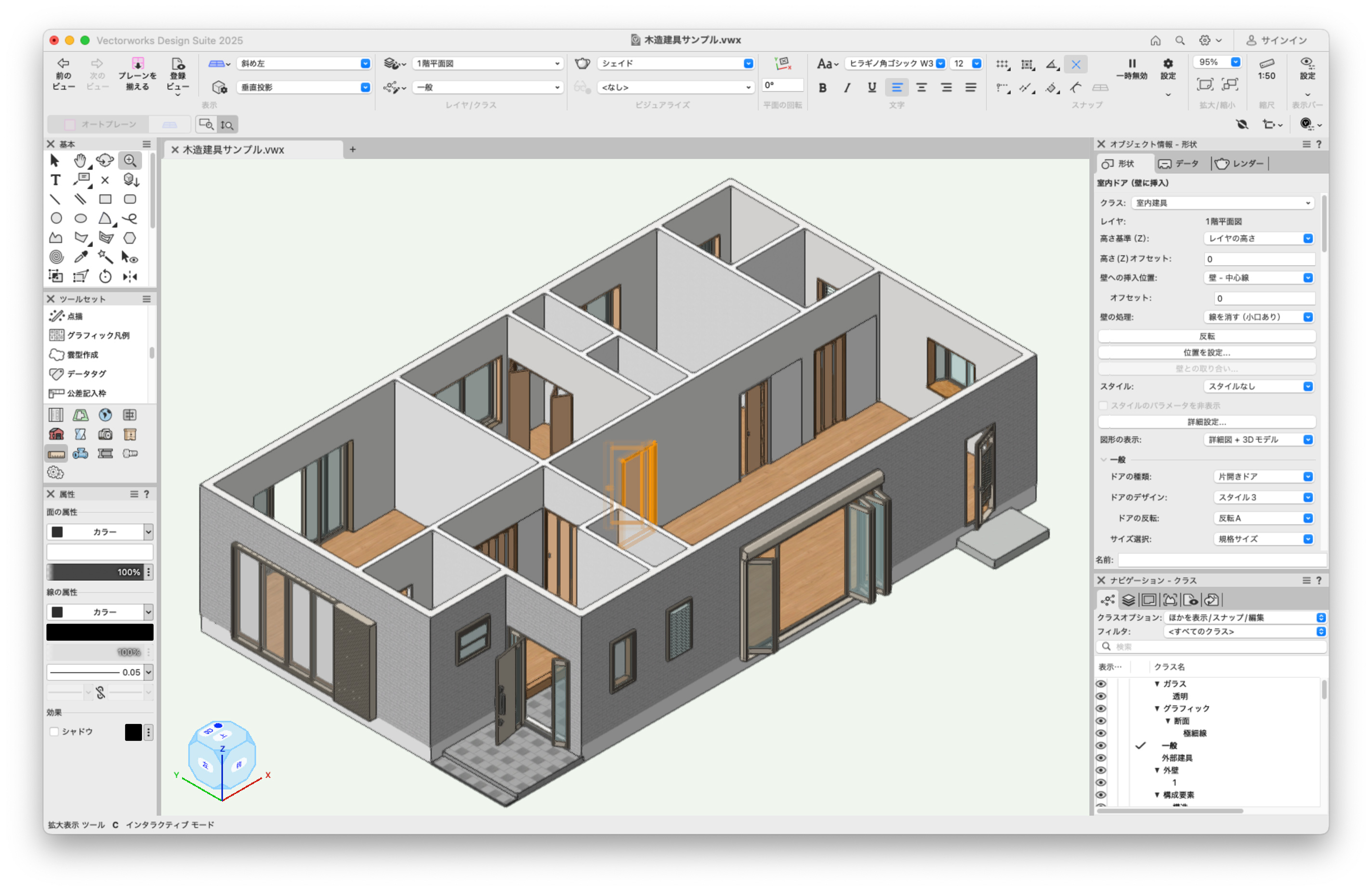Open the current view 斜め左 dropdown

point(304,64)
